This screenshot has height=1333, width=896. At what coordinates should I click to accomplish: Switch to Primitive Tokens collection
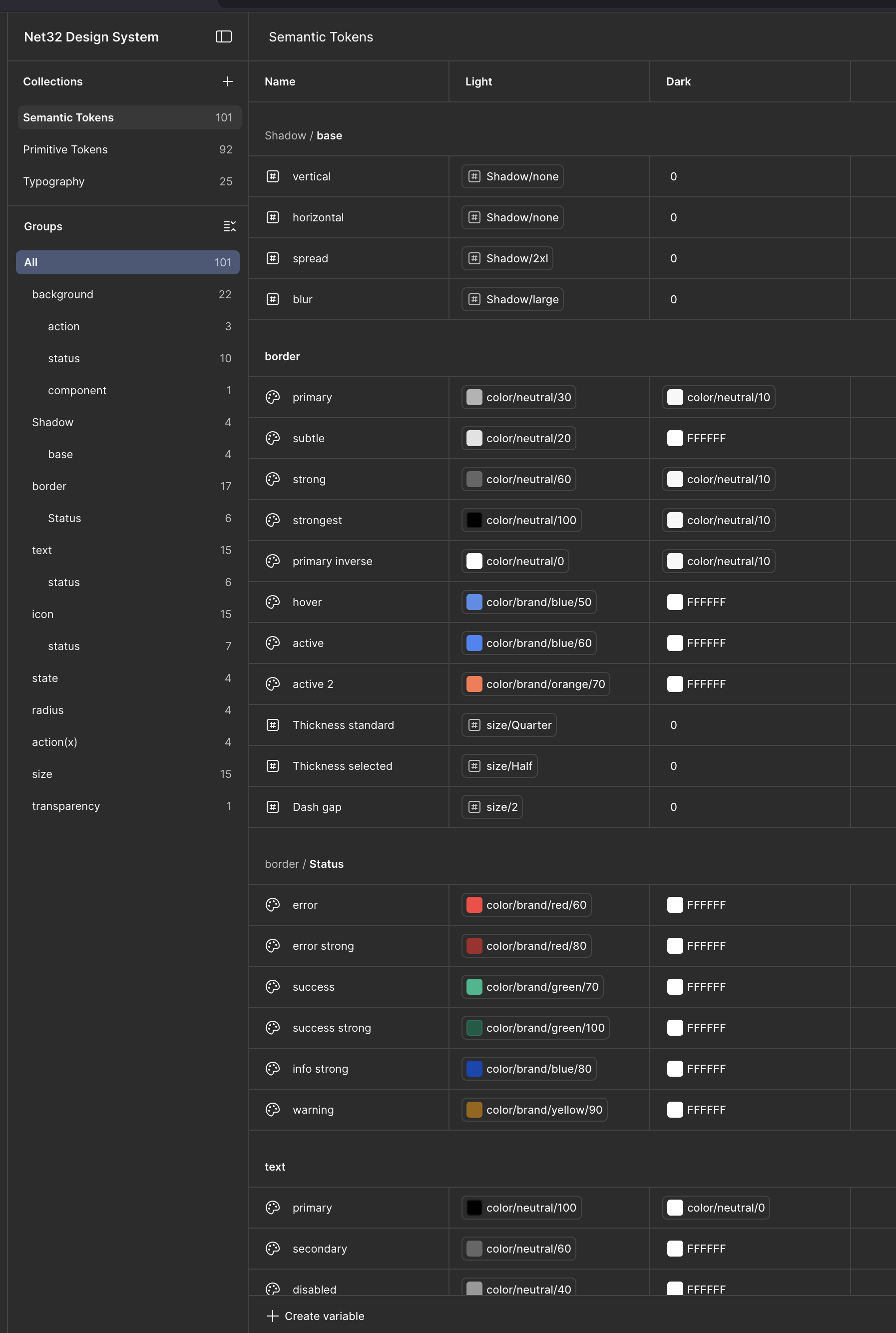(x=129, y=149)
